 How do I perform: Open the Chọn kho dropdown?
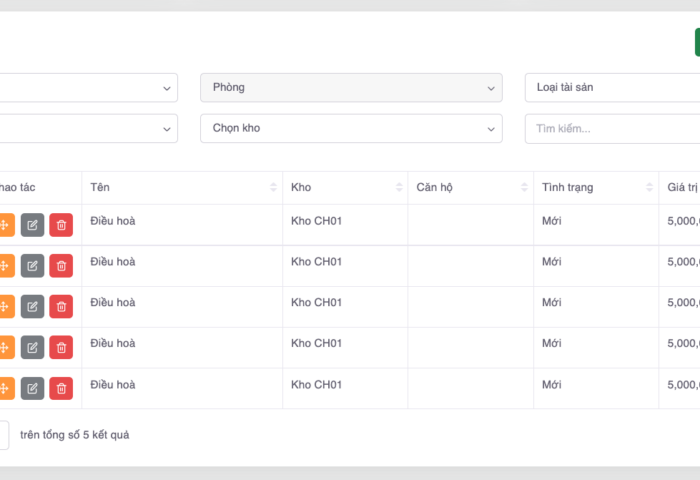pyautogui.click(x=351, y=128)
